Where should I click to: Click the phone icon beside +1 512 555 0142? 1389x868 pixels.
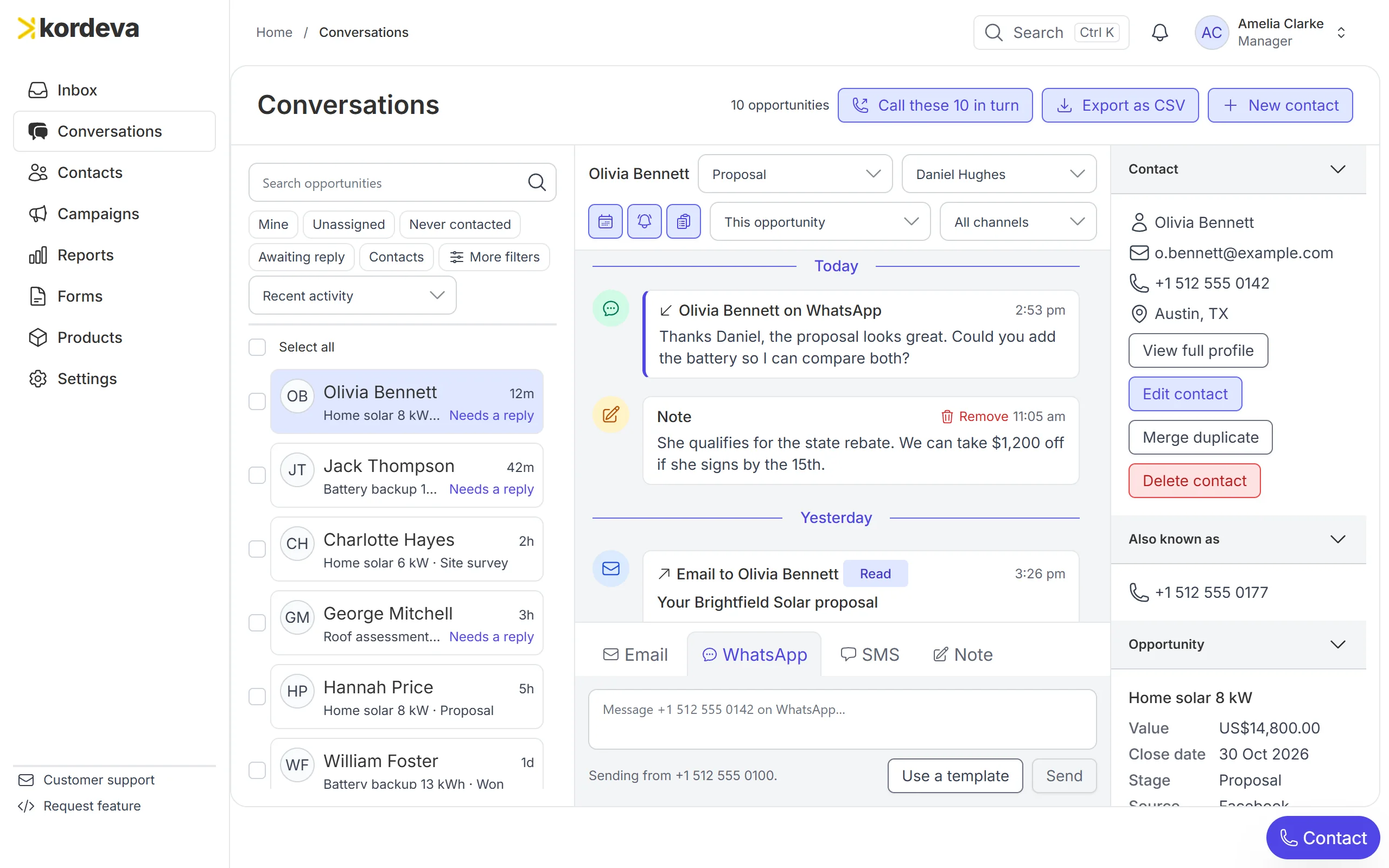(x=1139, y=283)
